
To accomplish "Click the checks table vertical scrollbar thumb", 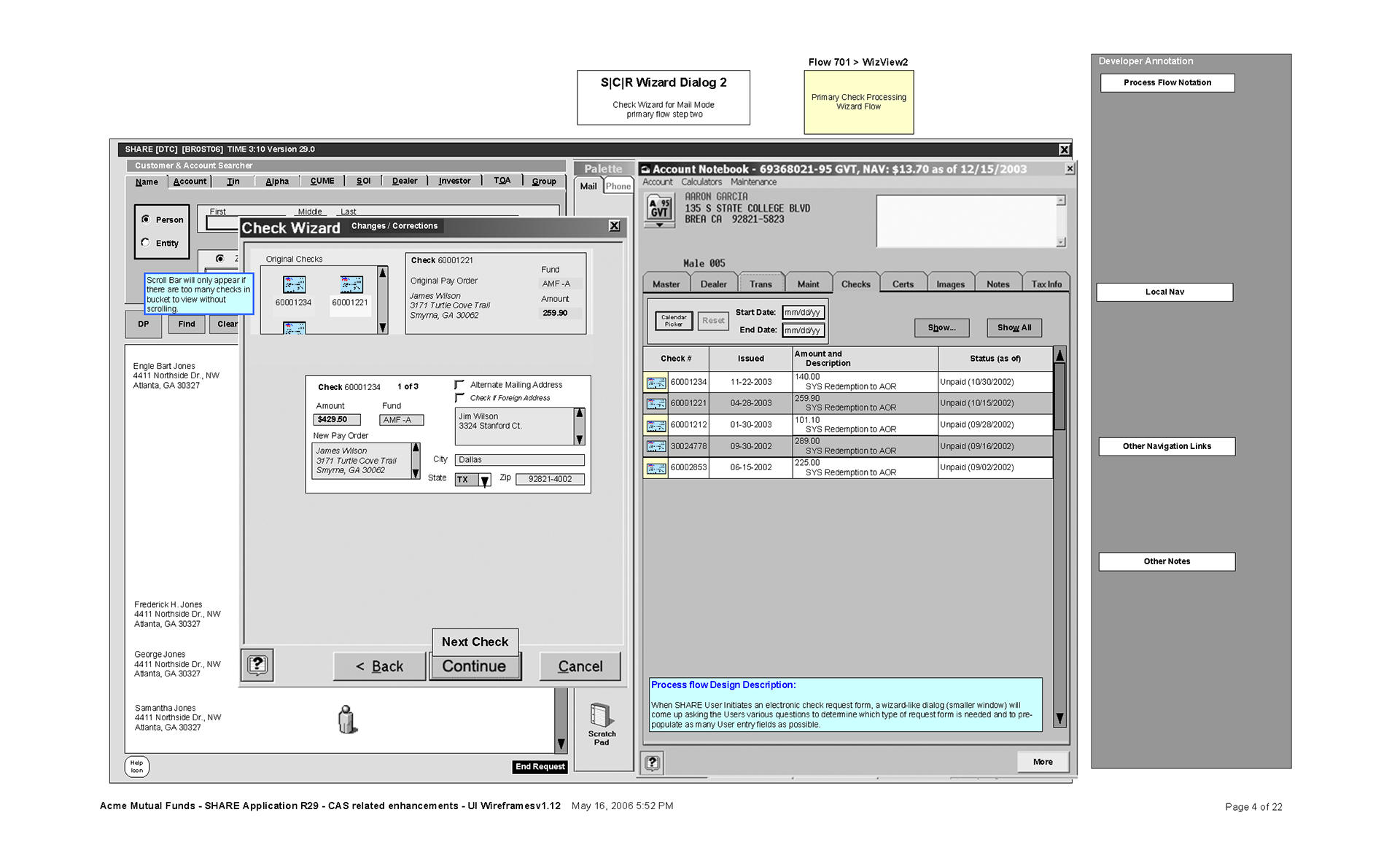I will [1059, 396].
